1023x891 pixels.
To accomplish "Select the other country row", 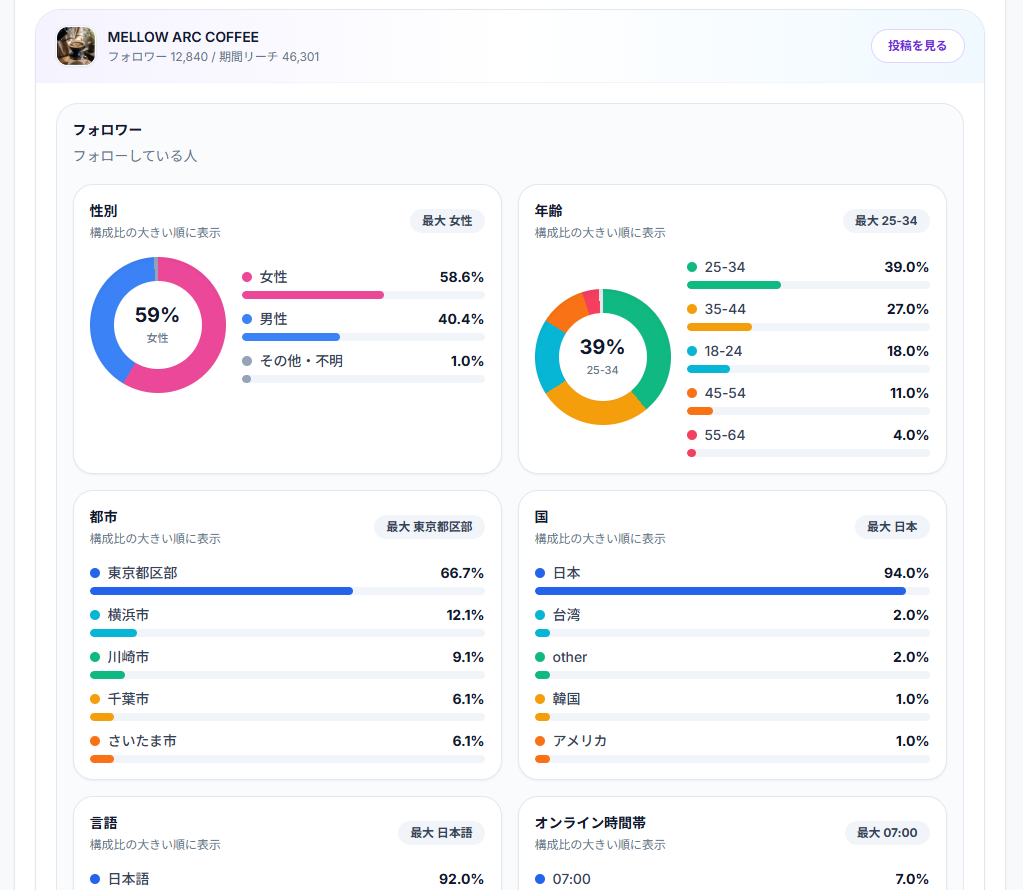I will click(732, 665).
